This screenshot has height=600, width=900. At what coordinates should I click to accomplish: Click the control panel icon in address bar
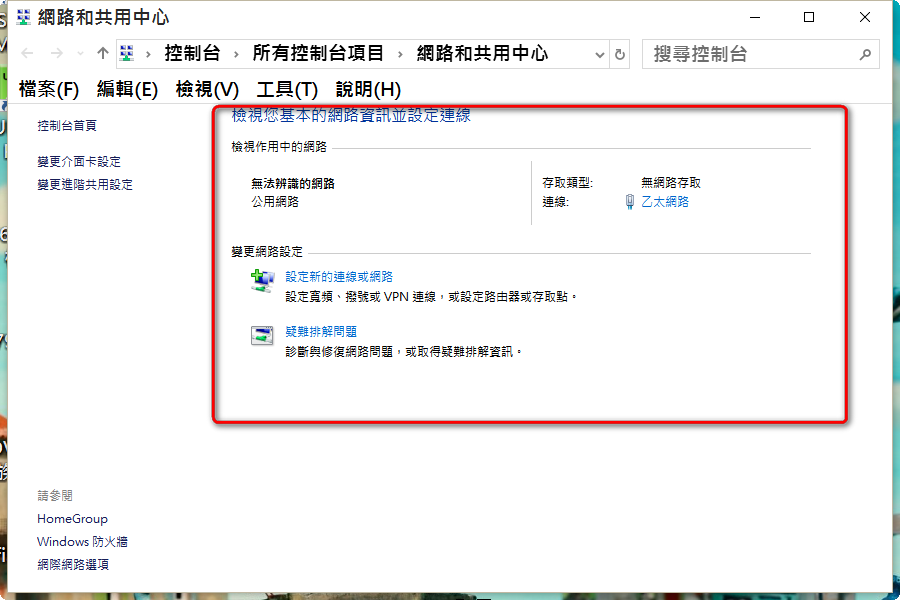127,54
